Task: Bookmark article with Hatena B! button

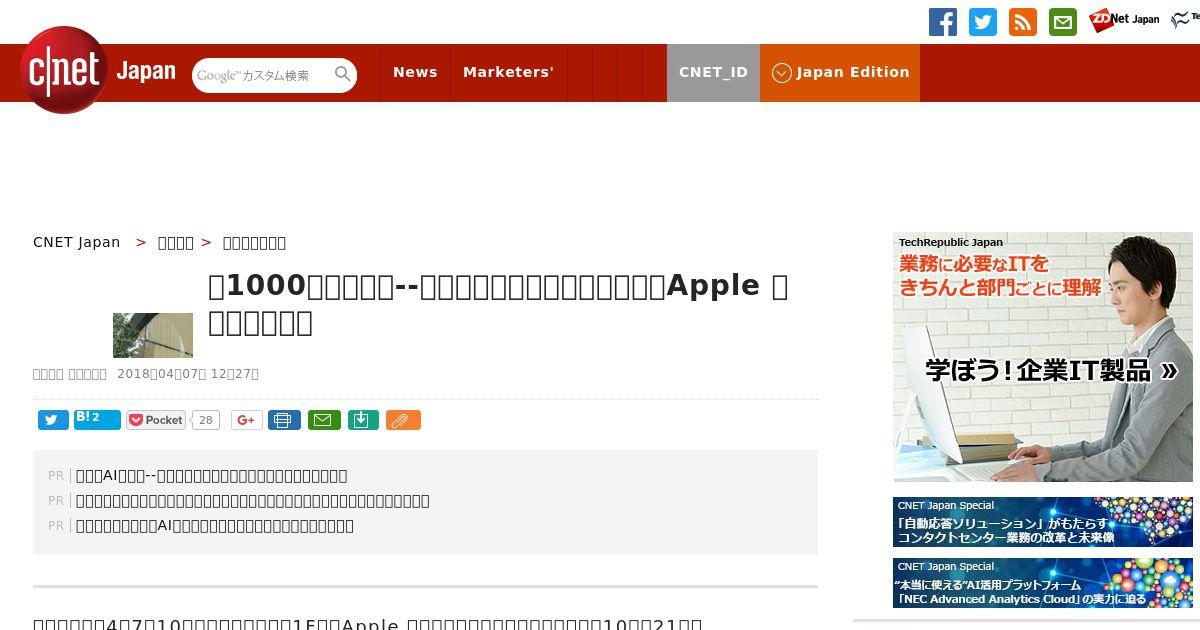Action: point(97,420)
